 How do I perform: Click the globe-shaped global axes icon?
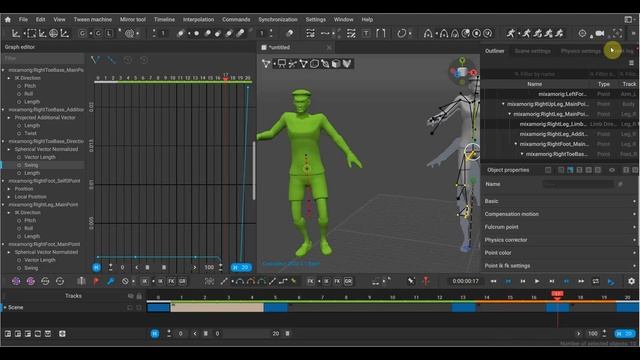pos(53,33)
